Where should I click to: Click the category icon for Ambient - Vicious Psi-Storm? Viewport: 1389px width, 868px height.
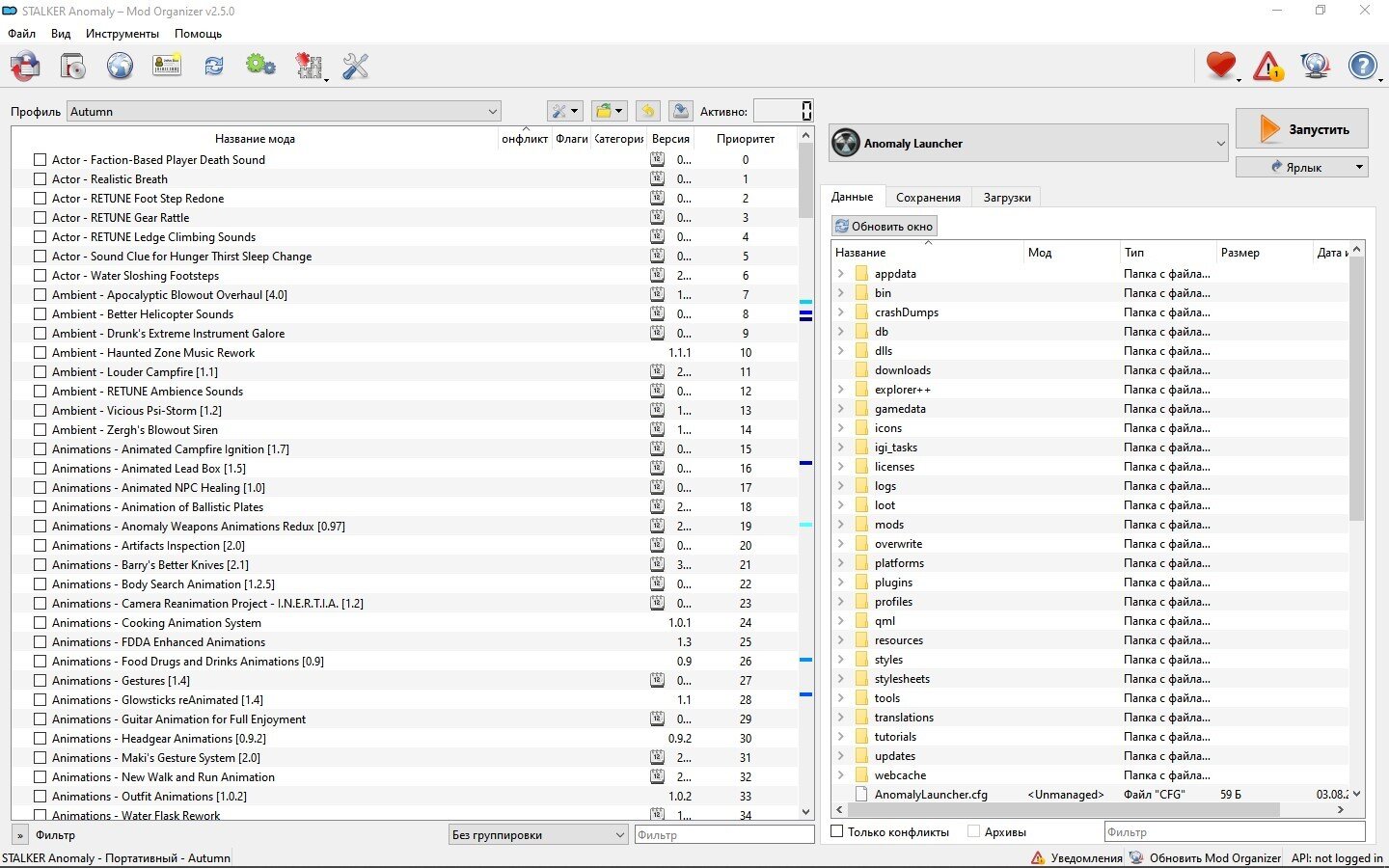pyautogui.click(x=657, y=410)
